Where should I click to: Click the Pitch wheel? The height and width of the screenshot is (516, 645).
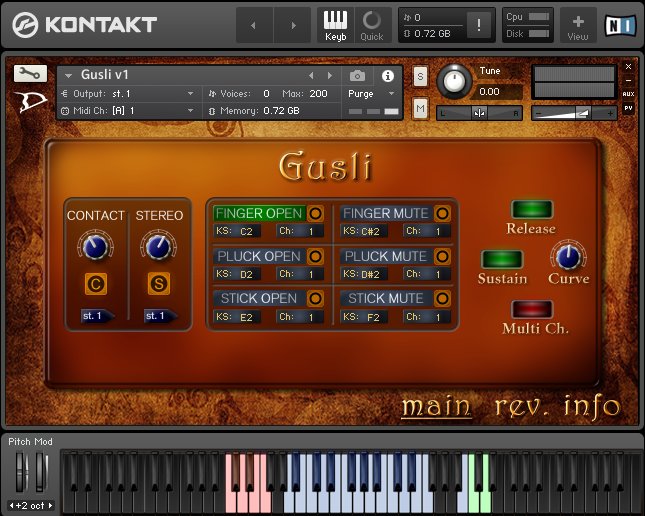(x=20, y=472)
